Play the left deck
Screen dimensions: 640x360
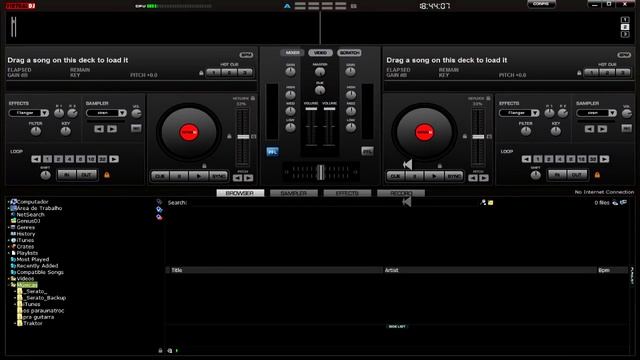point(198,176)
